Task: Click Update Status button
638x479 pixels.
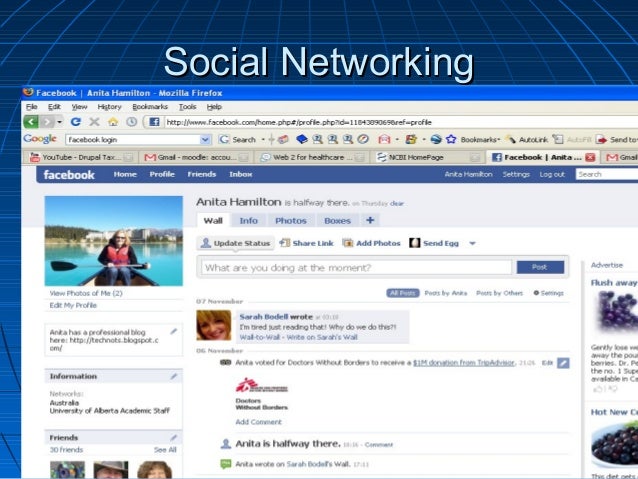Action: coord(236,243)
